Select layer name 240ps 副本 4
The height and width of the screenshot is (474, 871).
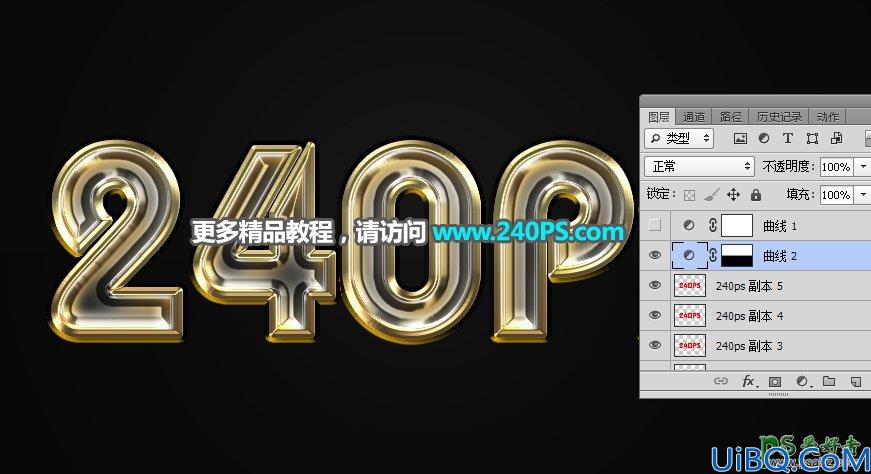tap(749, 316)
